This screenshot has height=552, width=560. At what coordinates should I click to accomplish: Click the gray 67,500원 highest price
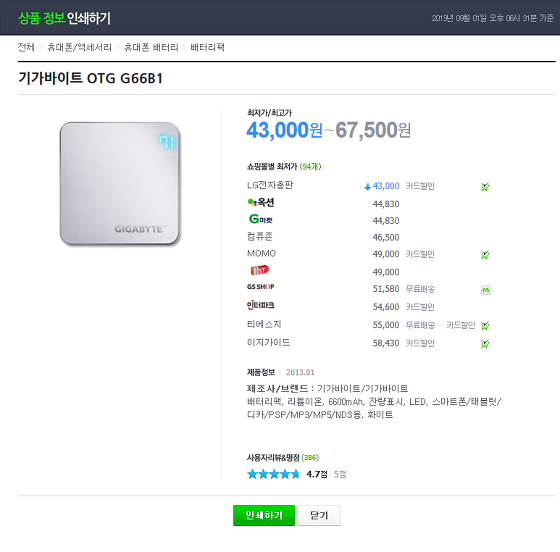(373, 130)
